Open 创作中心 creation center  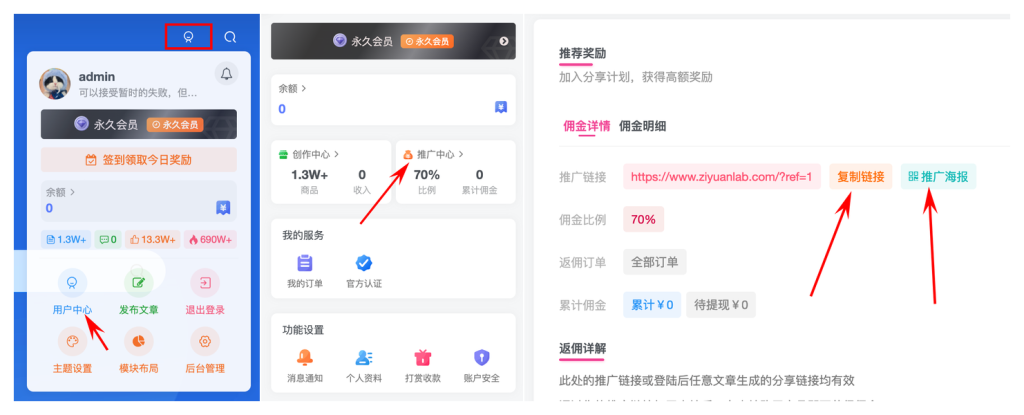point(309,155)
